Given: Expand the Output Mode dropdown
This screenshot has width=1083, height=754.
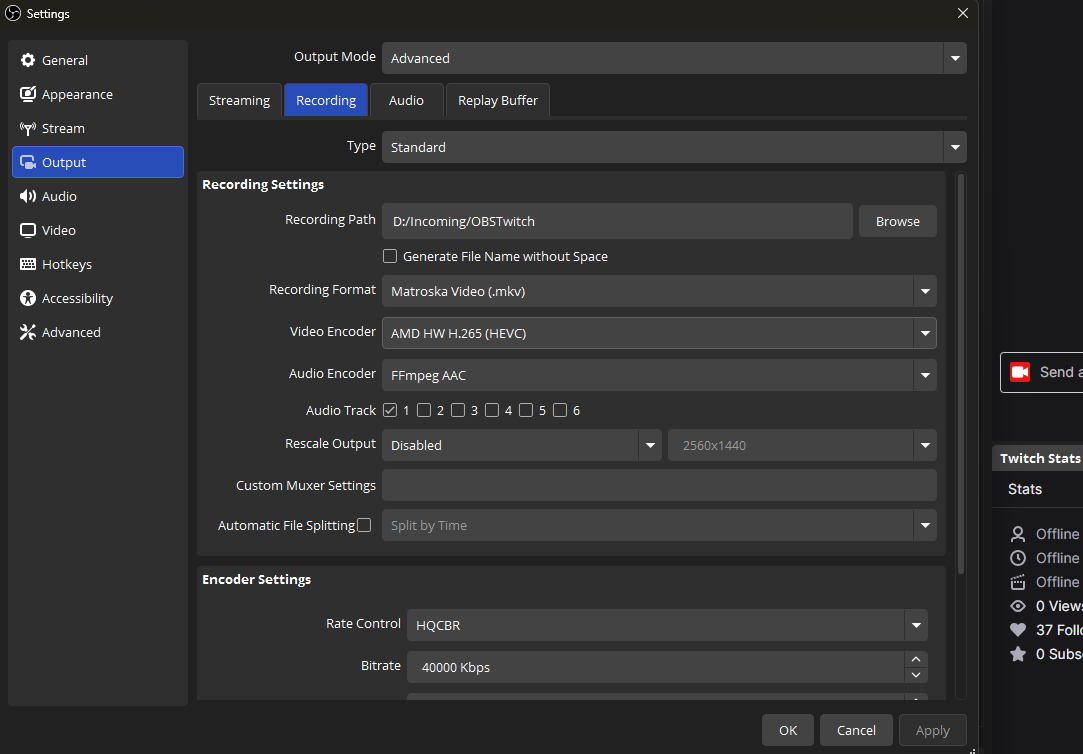Looking at the screenshot, I should coord(954,58).
